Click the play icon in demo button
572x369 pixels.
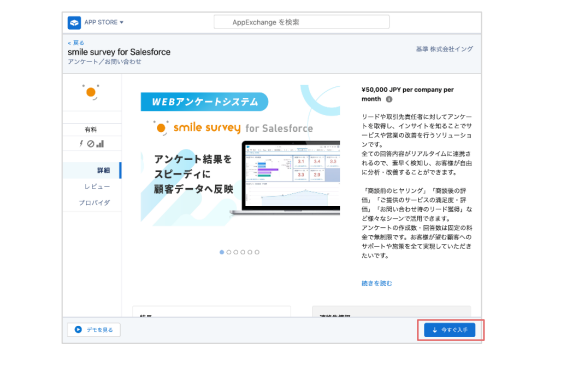(x=78, y=330)
